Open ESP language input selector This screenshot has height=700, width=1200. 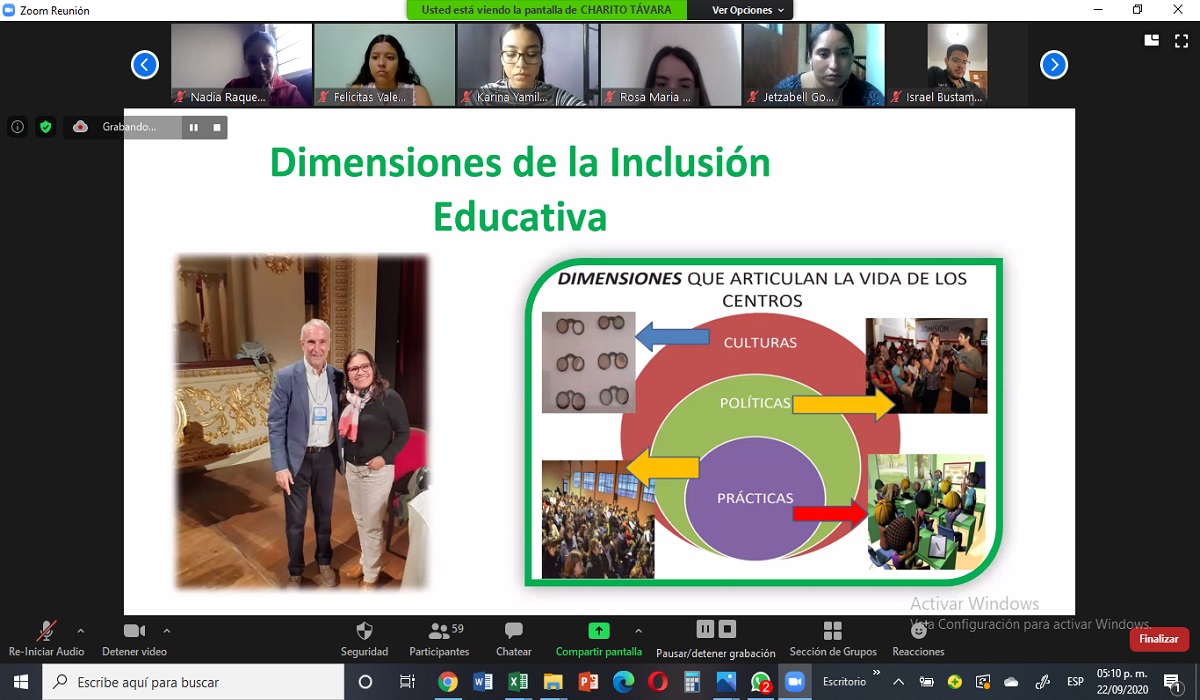coord(1075,682)
